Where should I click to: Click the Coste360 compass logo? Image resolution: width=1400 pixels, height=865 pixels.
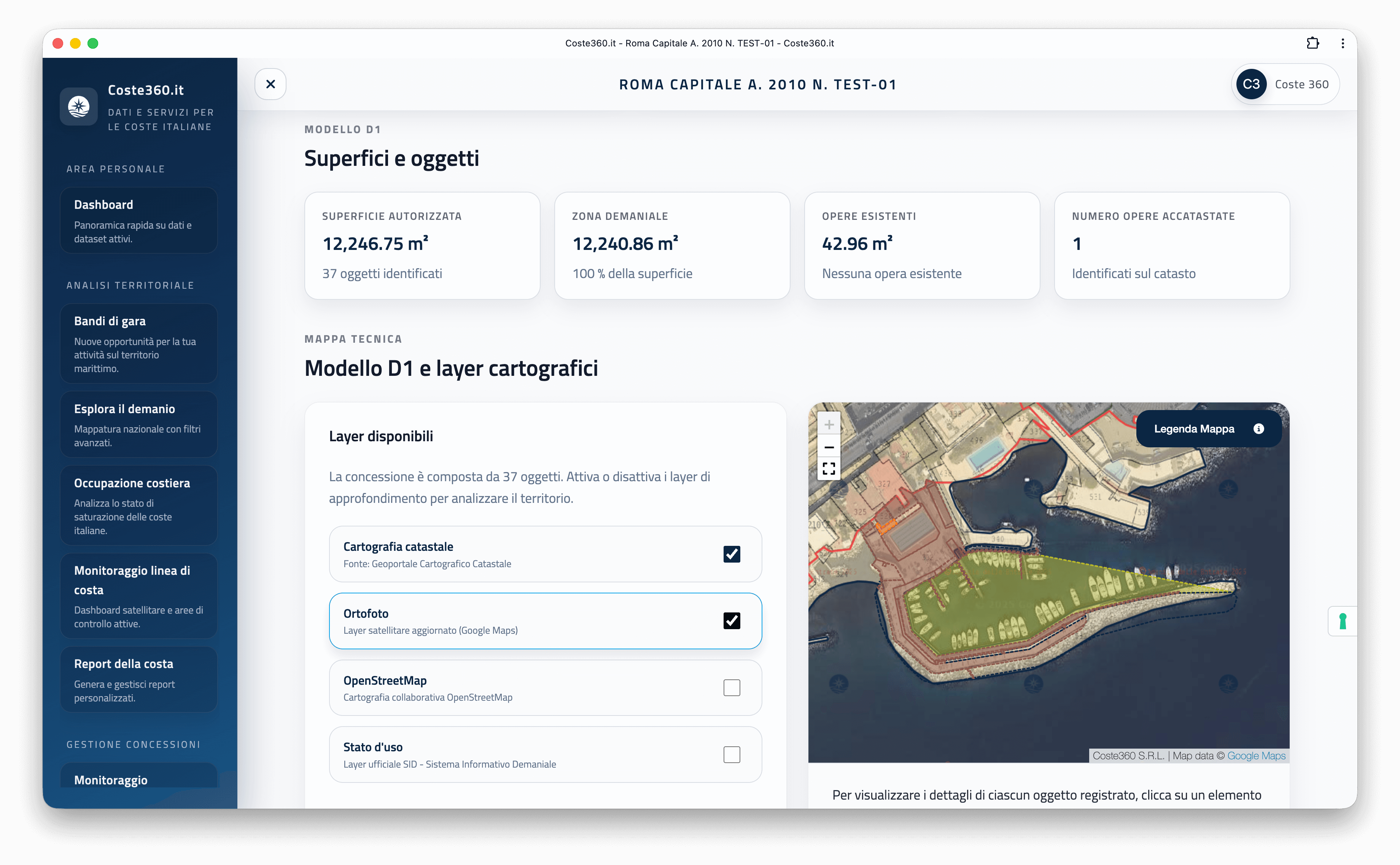[79, 107]
